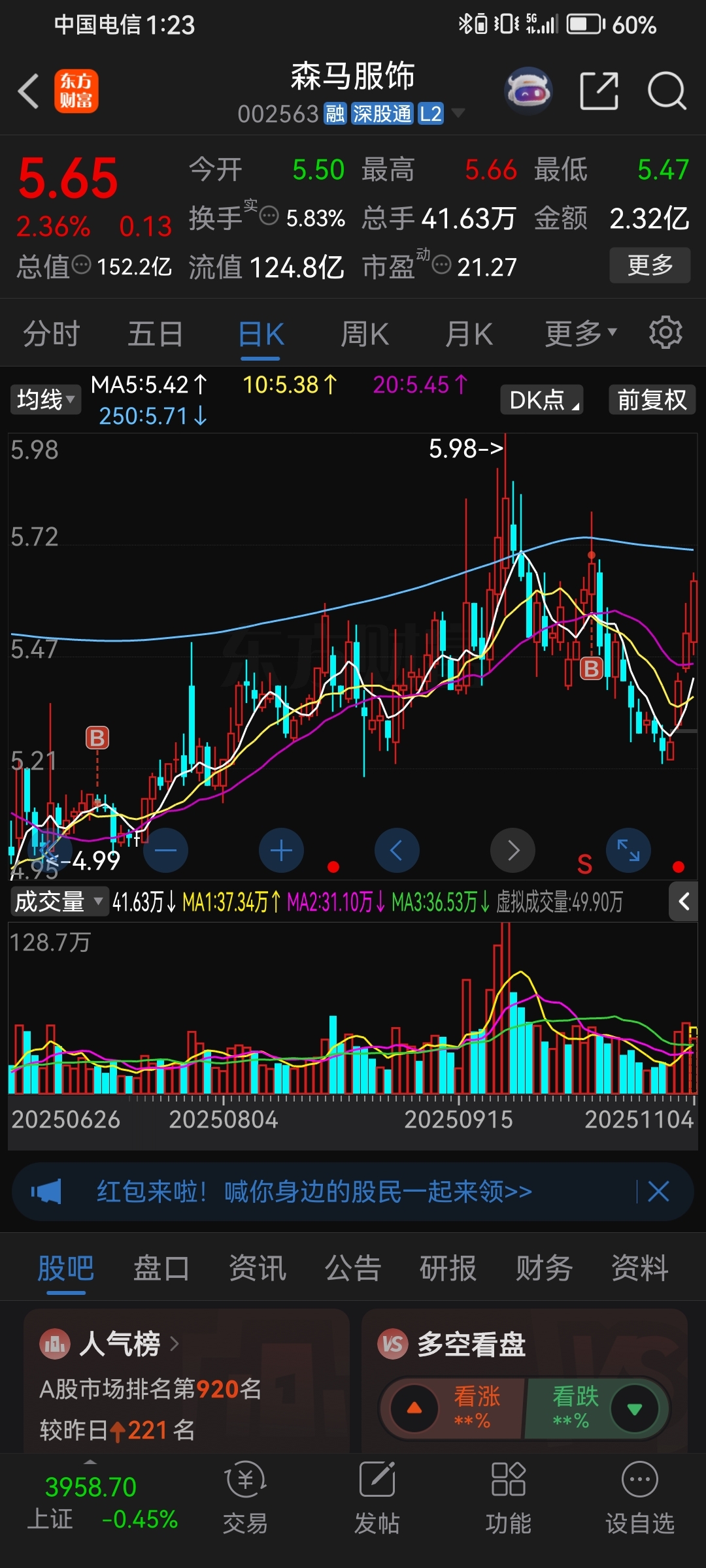Tap the info icon next to 市盈
The width and height of the screenshot is (706, 1568).
coord(442,265)
